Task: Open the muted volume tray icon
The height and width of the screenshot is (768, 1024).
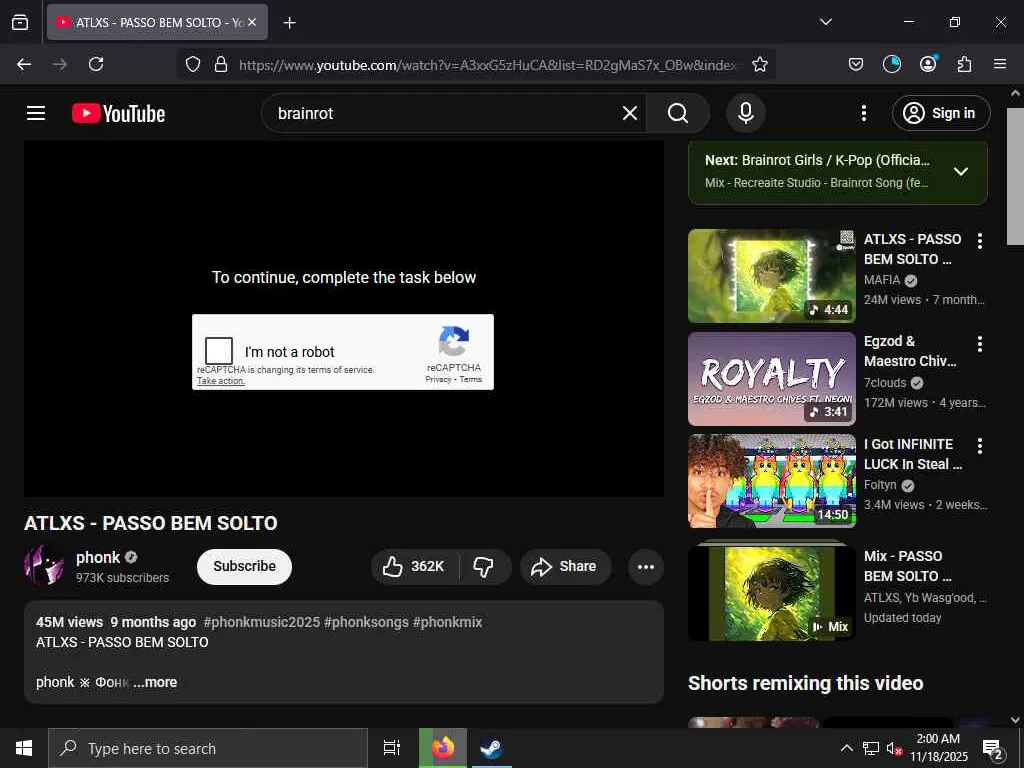Action: [895, 748]
